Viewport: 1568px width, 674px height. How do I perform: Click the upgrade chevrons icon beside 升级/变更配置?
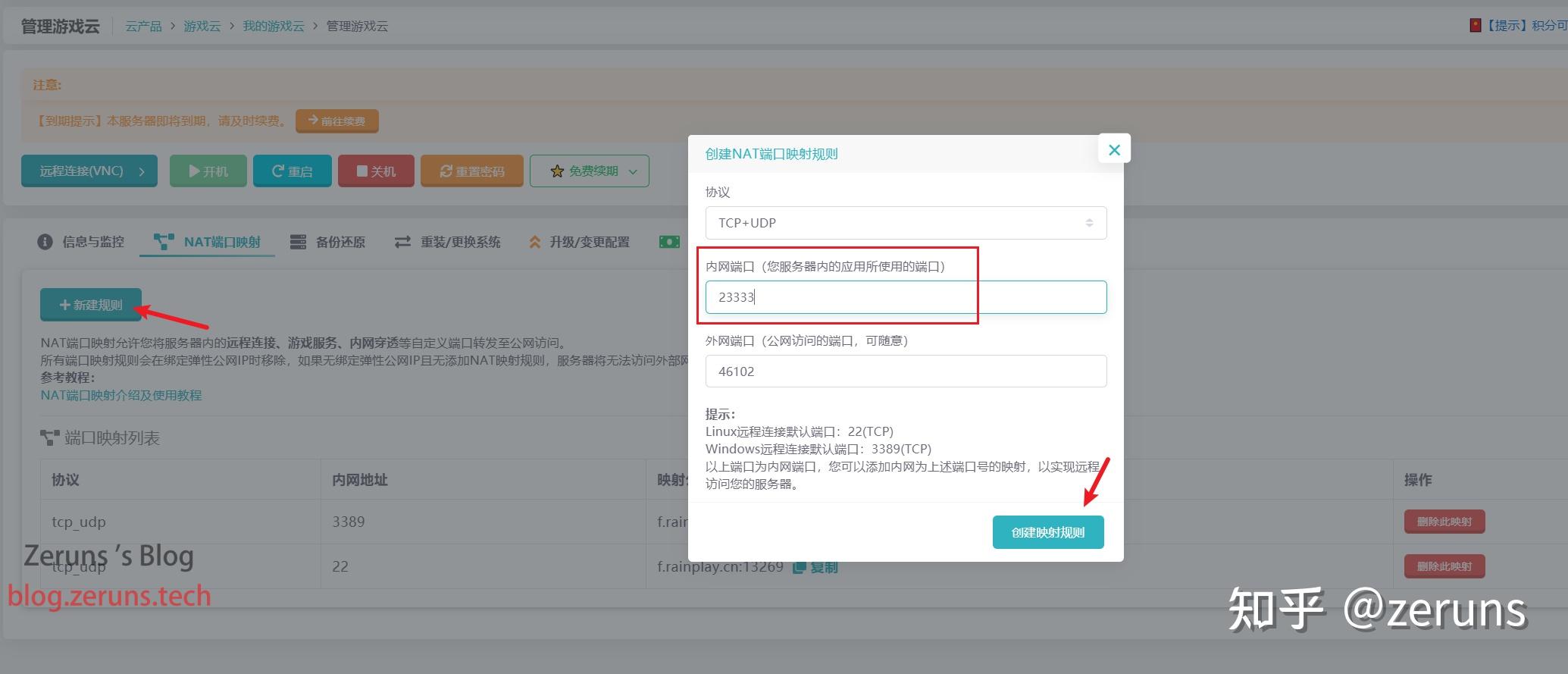534,242
